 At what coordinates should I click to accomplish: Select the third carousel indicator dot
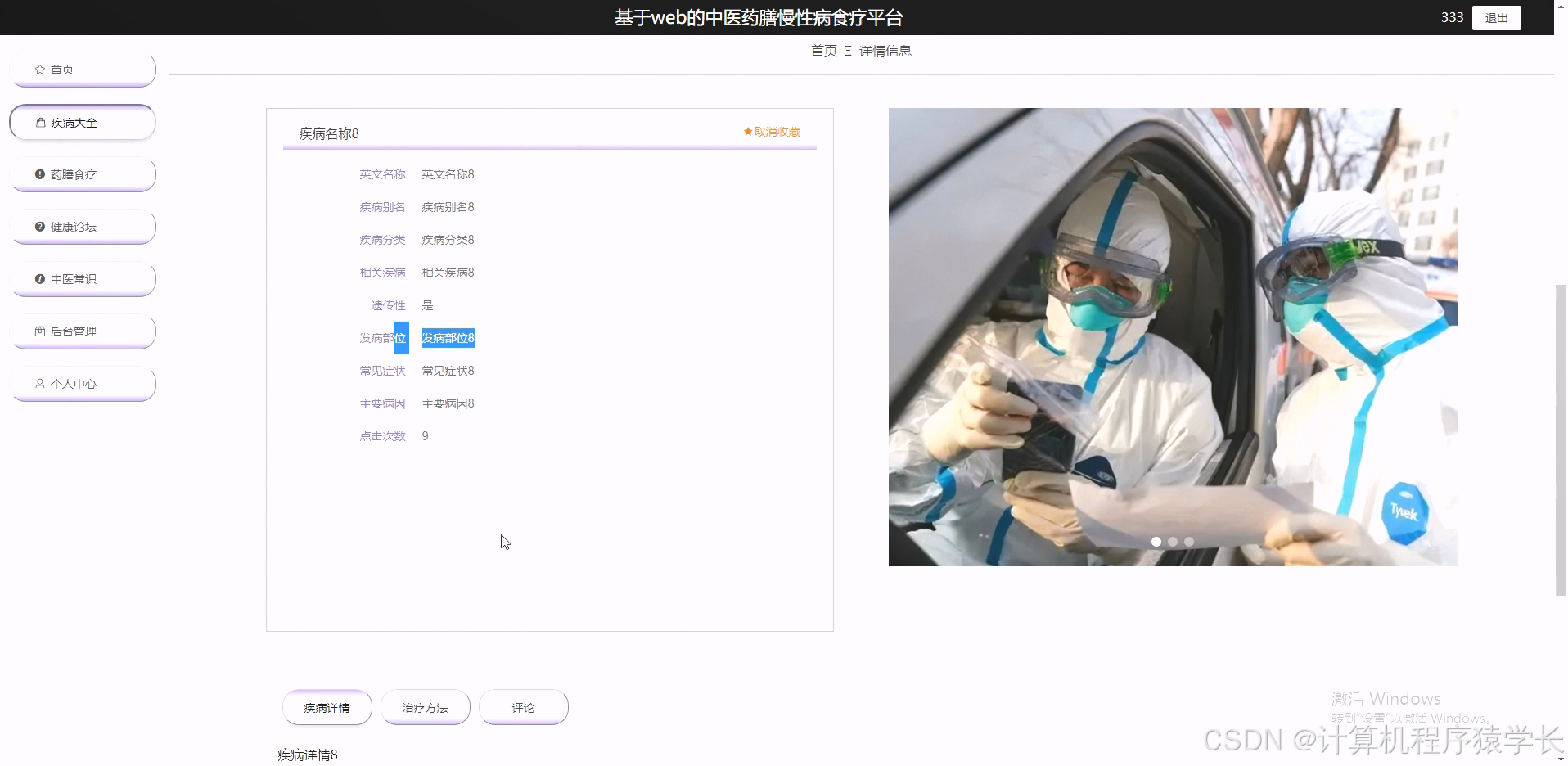tap(1188, 542)
